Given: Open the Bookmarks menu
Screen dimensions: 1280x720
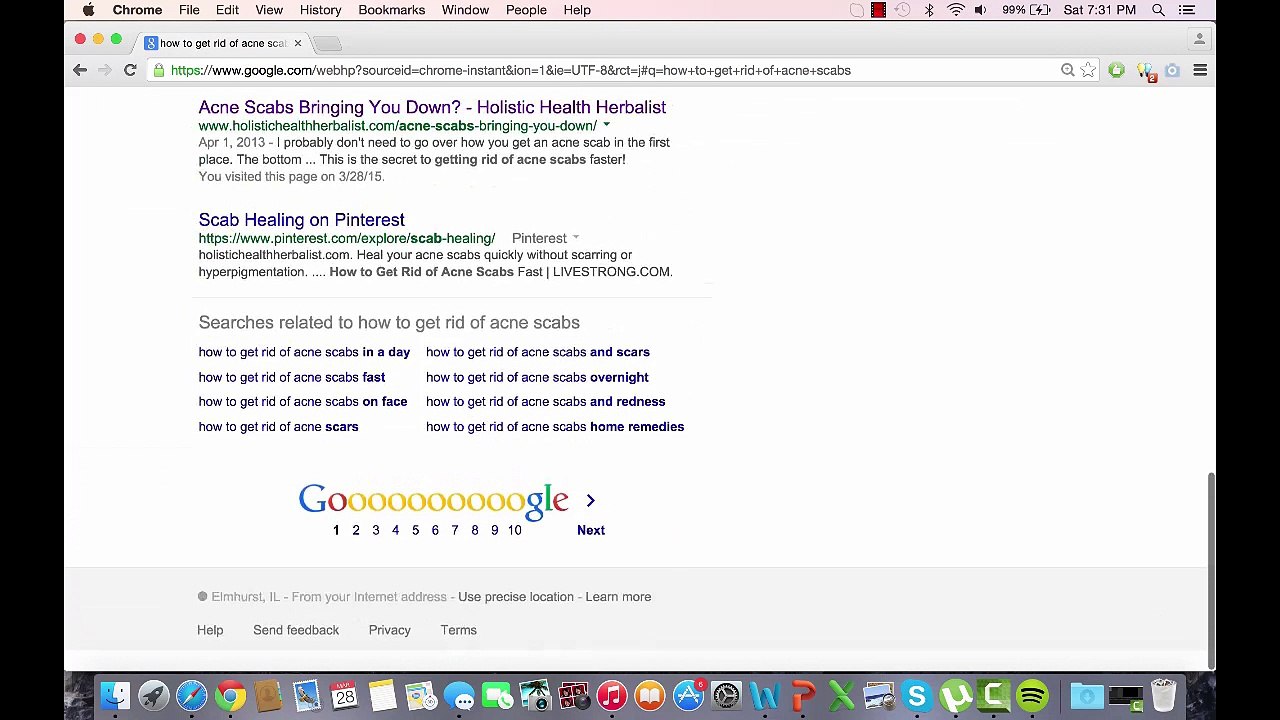Looking at the screenshot, I should coord(392,10).
